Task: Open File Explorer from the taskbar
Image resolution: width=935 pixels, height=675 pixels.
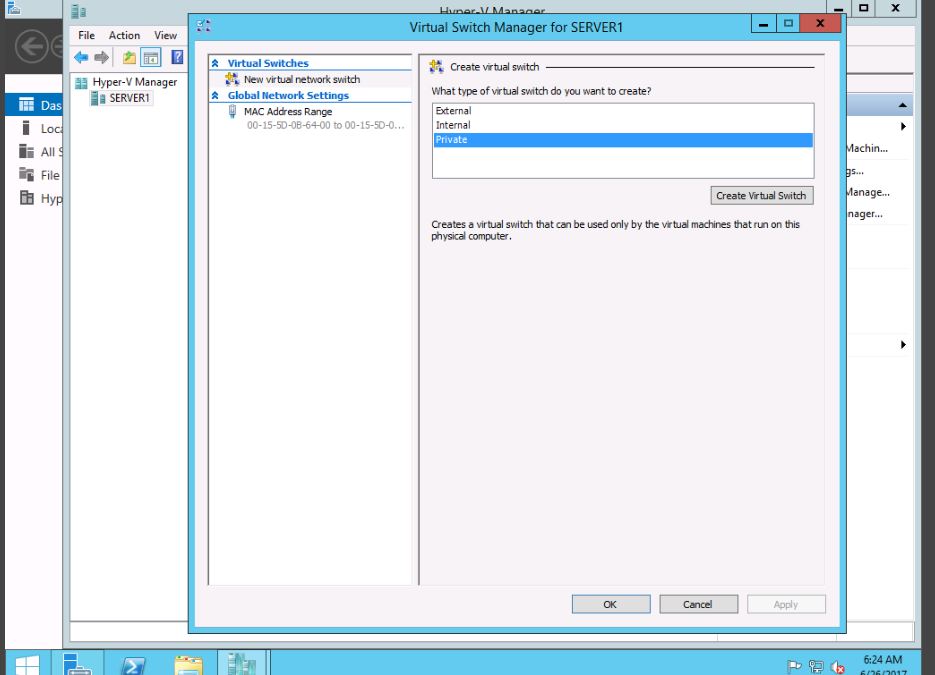Action: [188, 664]
